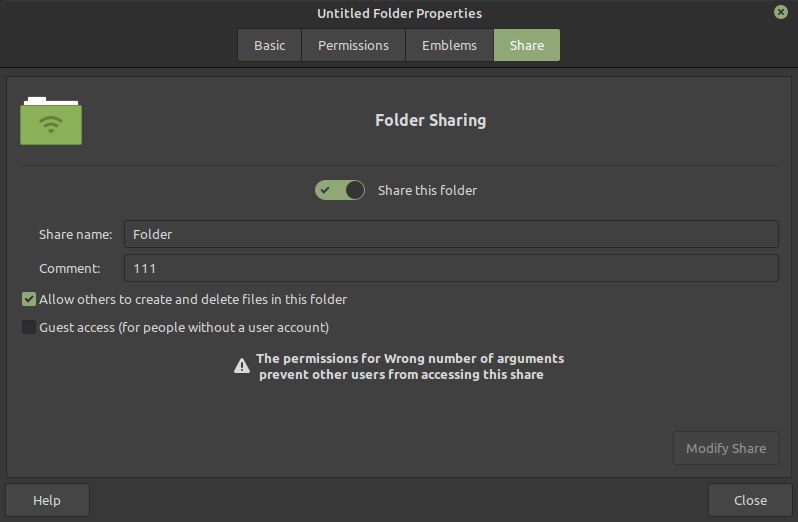Image resolution: width=798 pixels, height=522 pixels.
Task: Click the Share name input field
Action: point(451,234)
